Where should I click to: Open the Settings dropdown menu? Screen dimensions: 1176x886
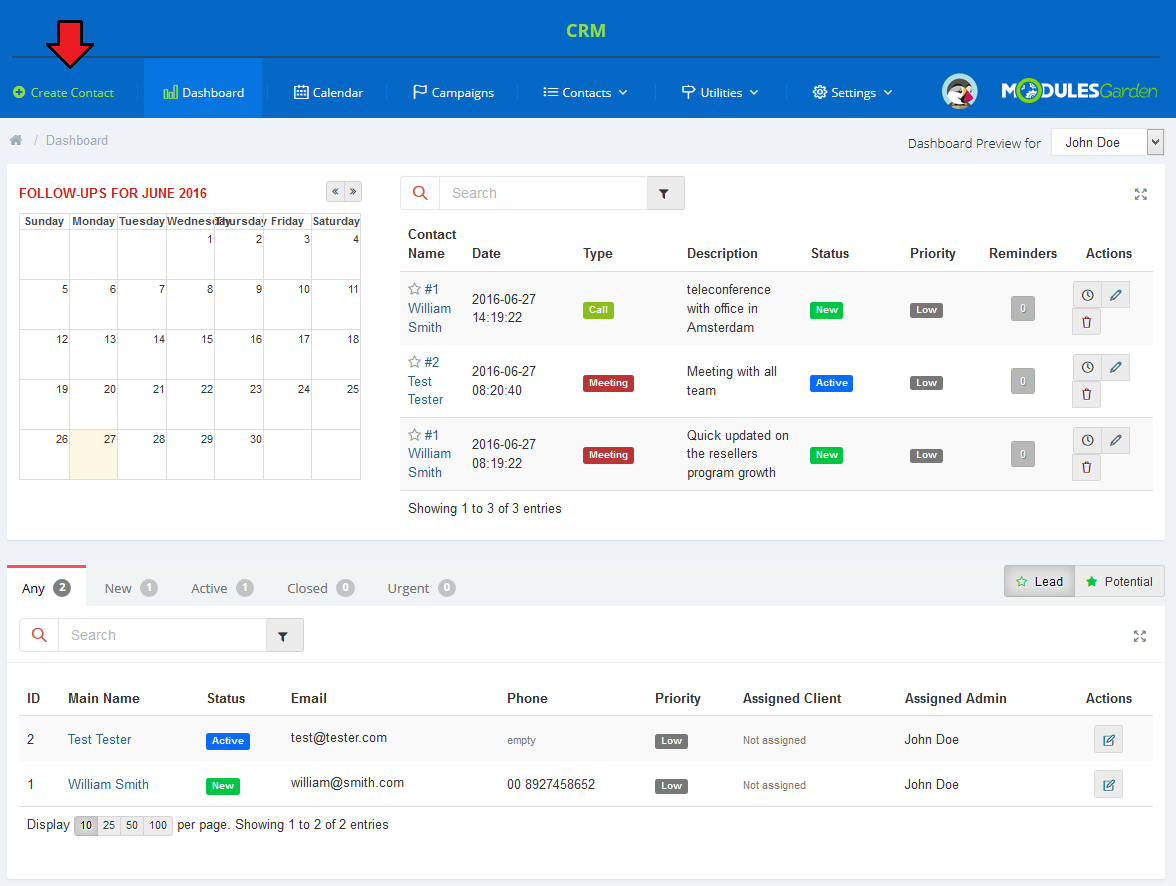pyautogui.click(x=853, y=92)
